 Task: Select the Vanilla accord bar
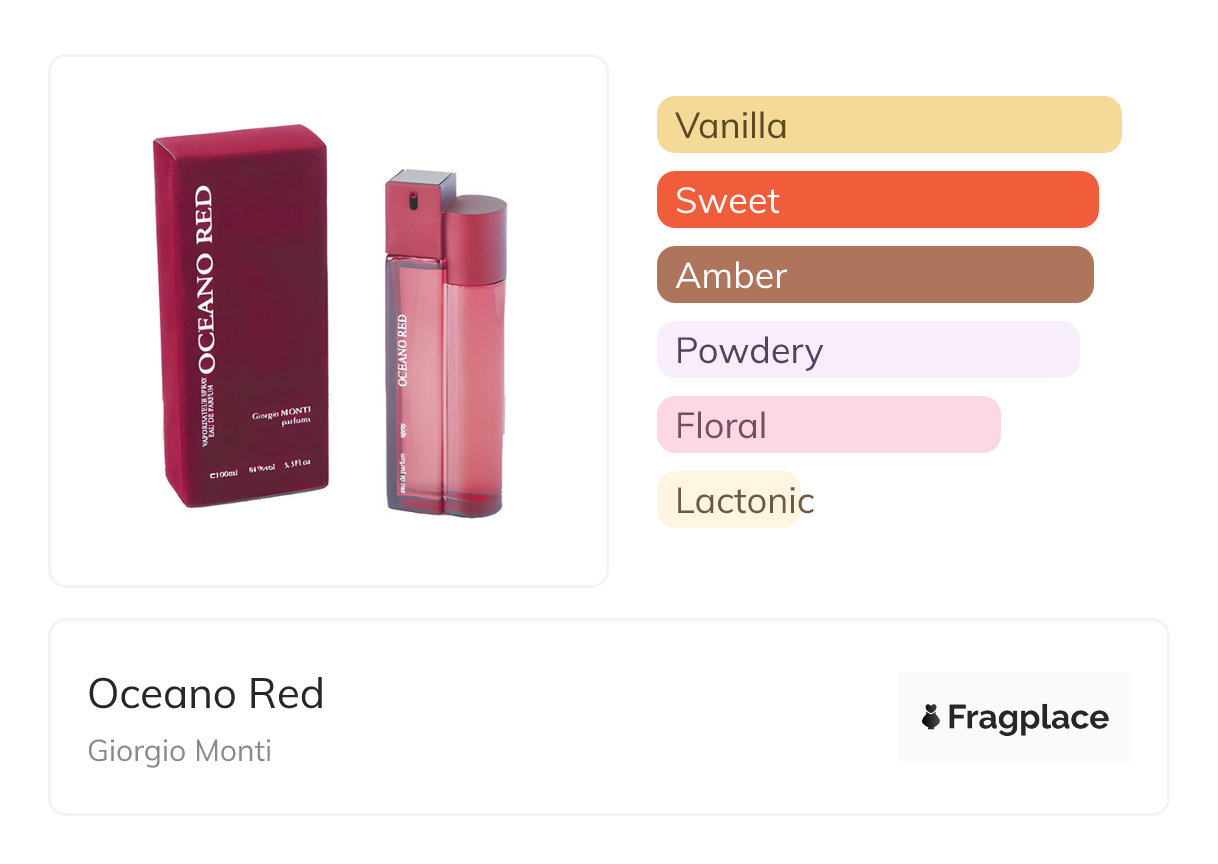coord(888,125)
